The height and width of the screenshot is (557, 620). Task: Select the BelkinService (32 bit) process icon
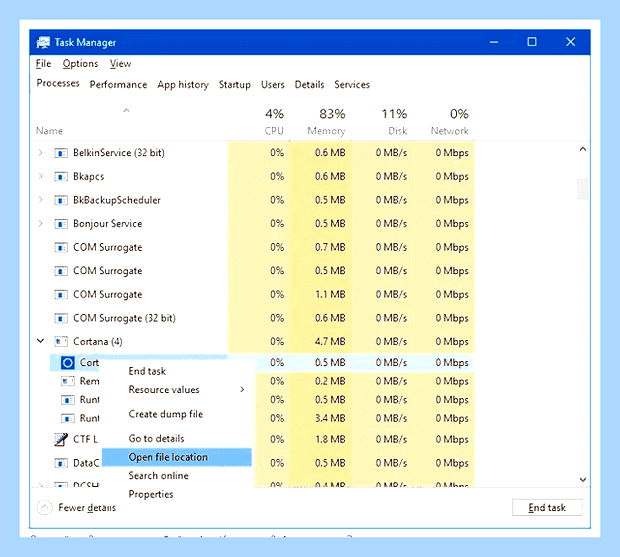tap(60, 153)
